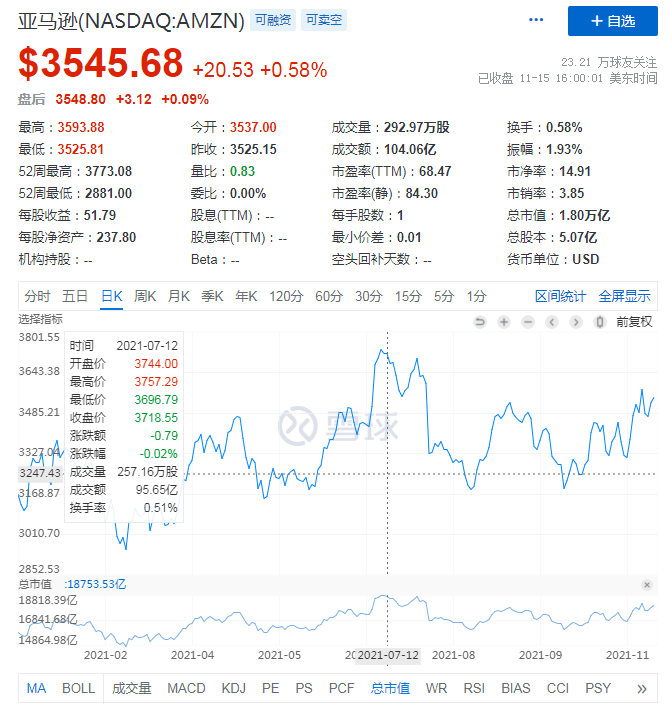Select the 分时 intraday tab

point(37,296)
